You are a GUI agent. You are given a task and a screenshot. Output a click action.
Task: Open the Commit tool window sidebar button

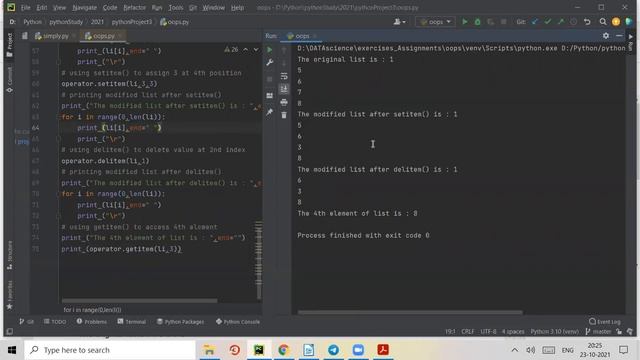coord(10,80)
